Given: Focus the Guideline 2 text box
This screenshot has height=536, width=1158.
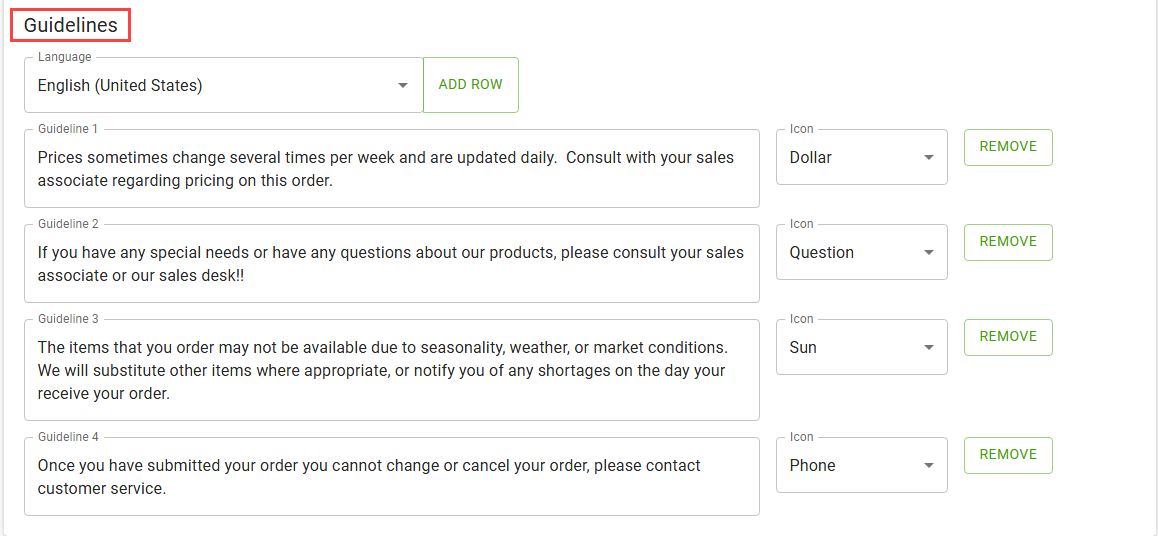Looking at the screenshot, I should [x=391, y=264].
